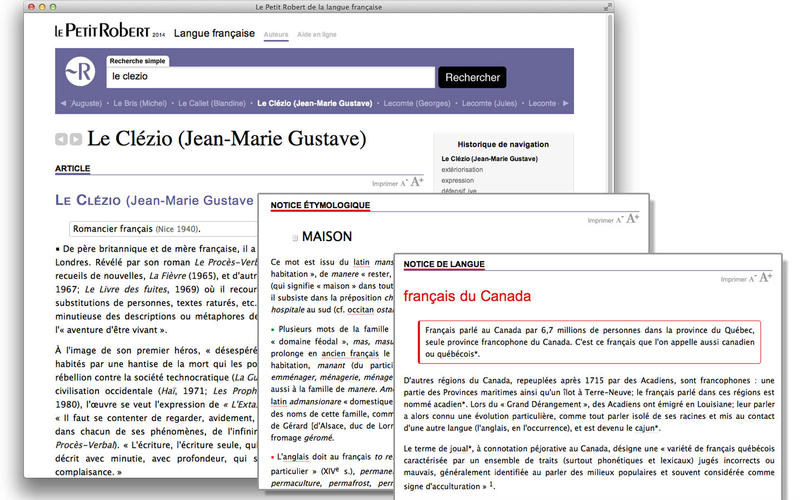Click the main window's vertical scrollbar

[610, 102]
